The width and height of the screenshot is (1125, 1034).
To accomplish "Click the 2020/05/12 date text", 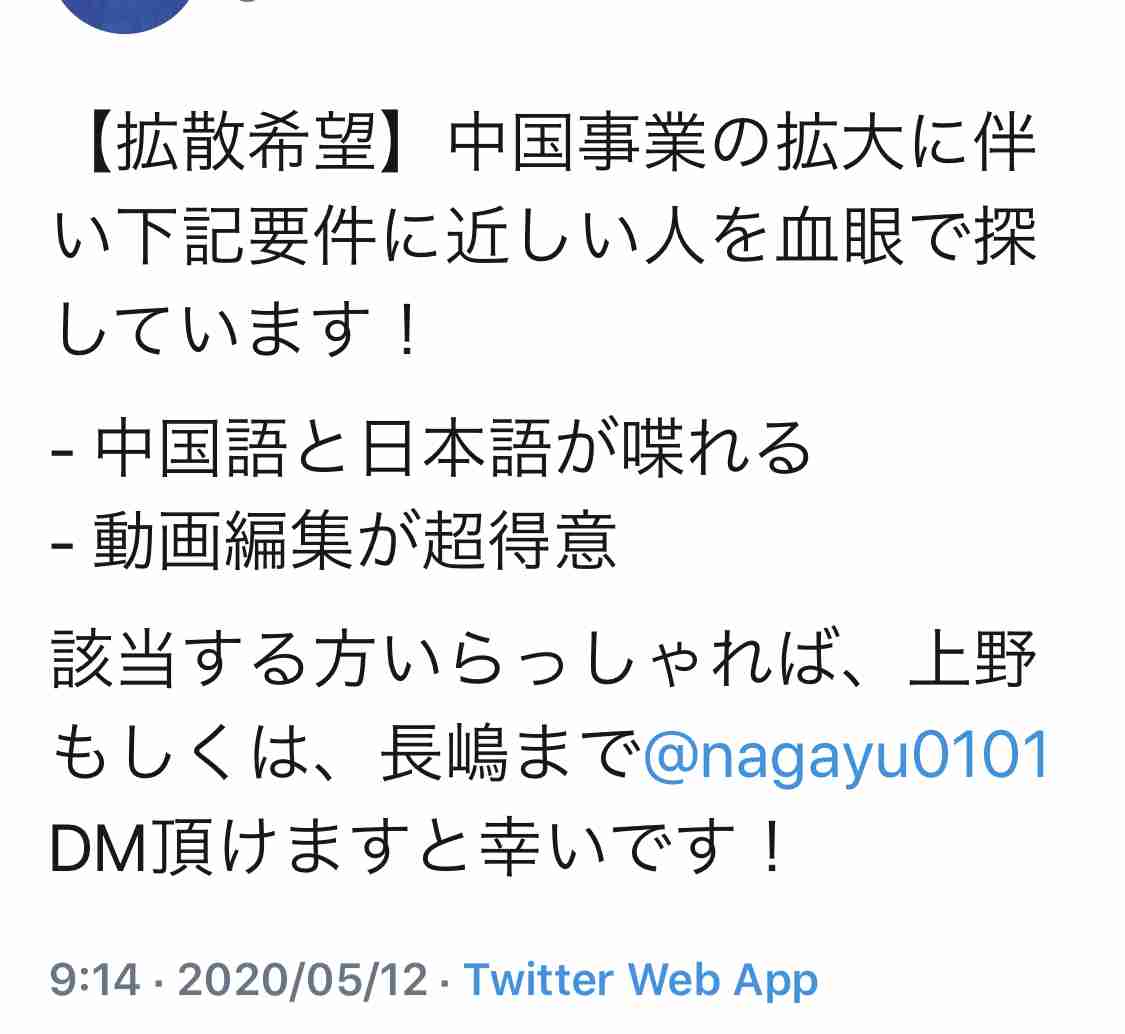I will [302, 980].
